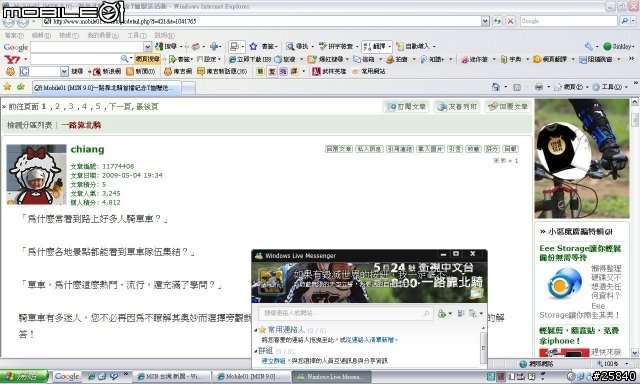Click the Messenger contact search field
The image size is (640, 384).
pyautogui.click(x=345, y=313)
